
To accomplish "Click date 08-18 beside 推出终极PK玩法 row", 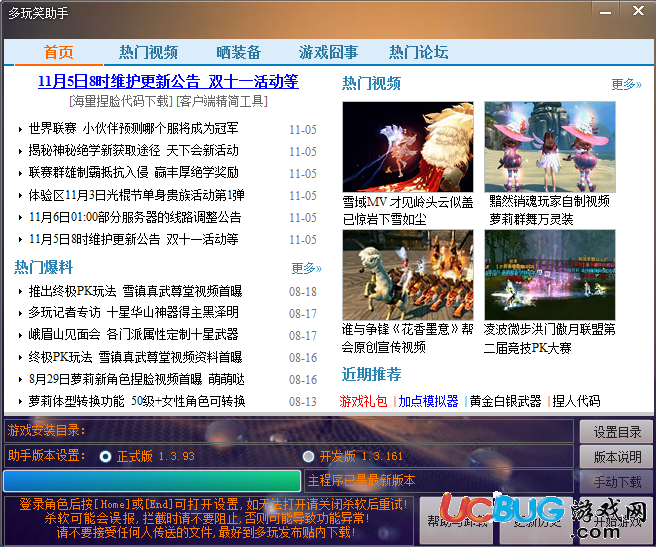I will point(303,292).
